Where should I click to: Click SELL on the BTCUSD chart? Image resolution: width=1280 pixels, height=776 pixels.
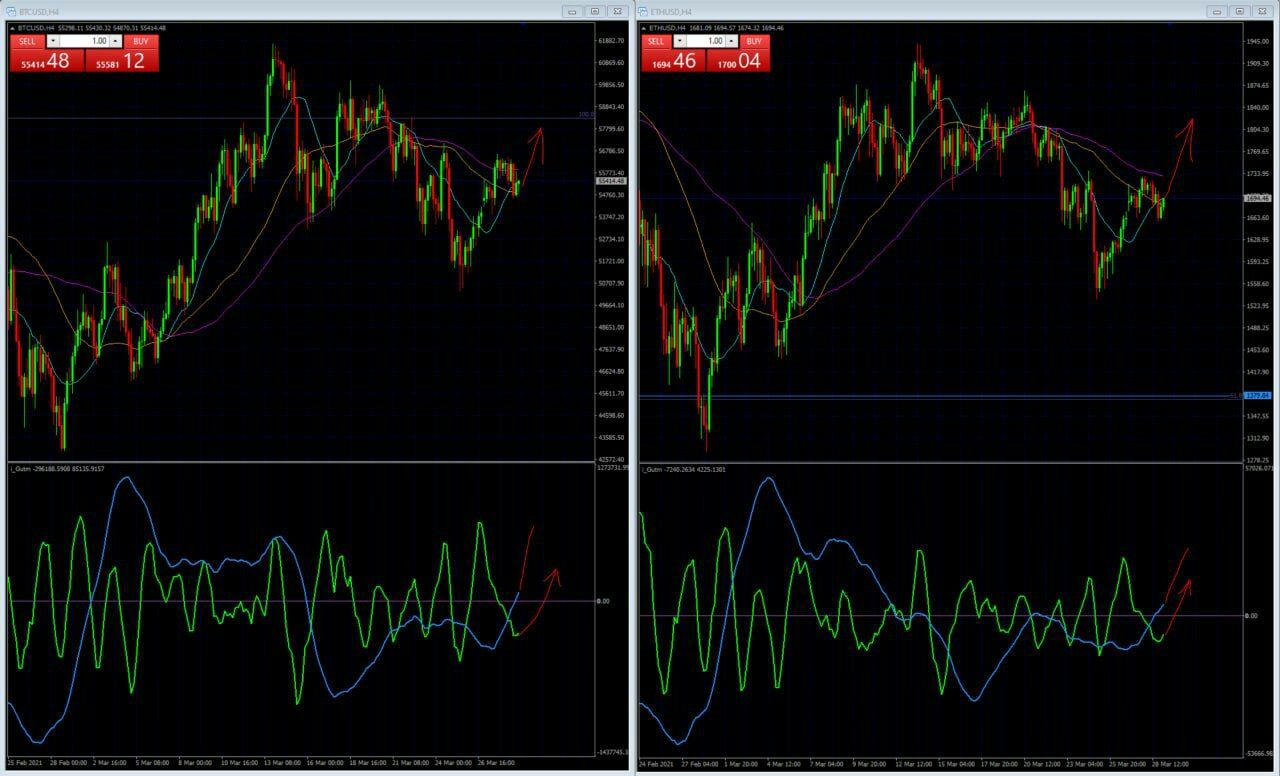click(27, 41)
